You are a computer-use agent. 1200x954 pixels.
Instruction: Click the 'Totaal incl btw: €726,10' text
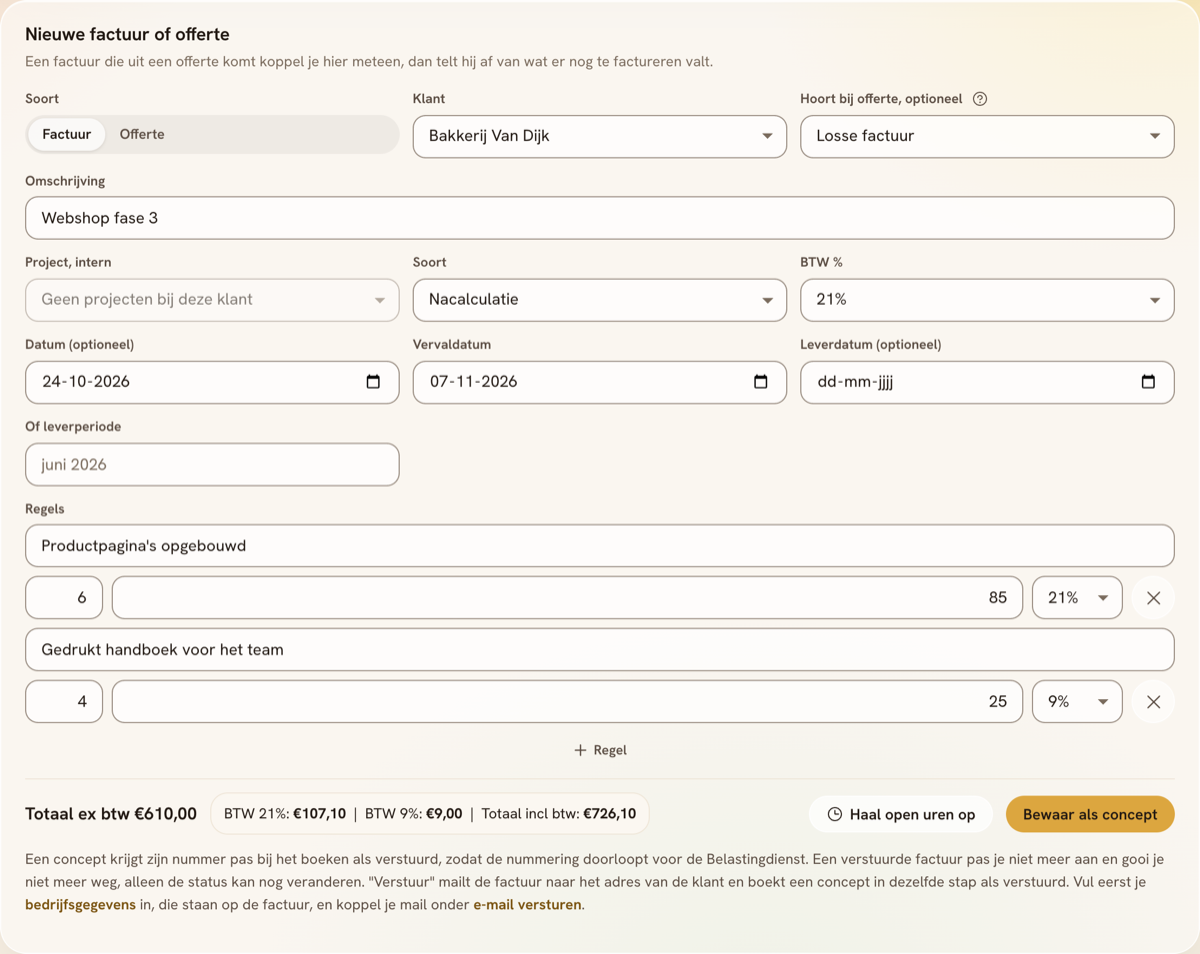[x=559, y=814]
